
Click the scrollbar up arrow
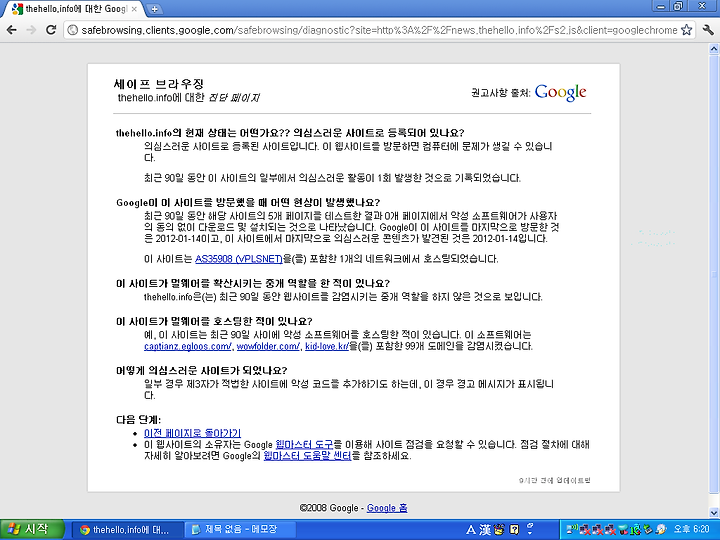pos(714,49)
